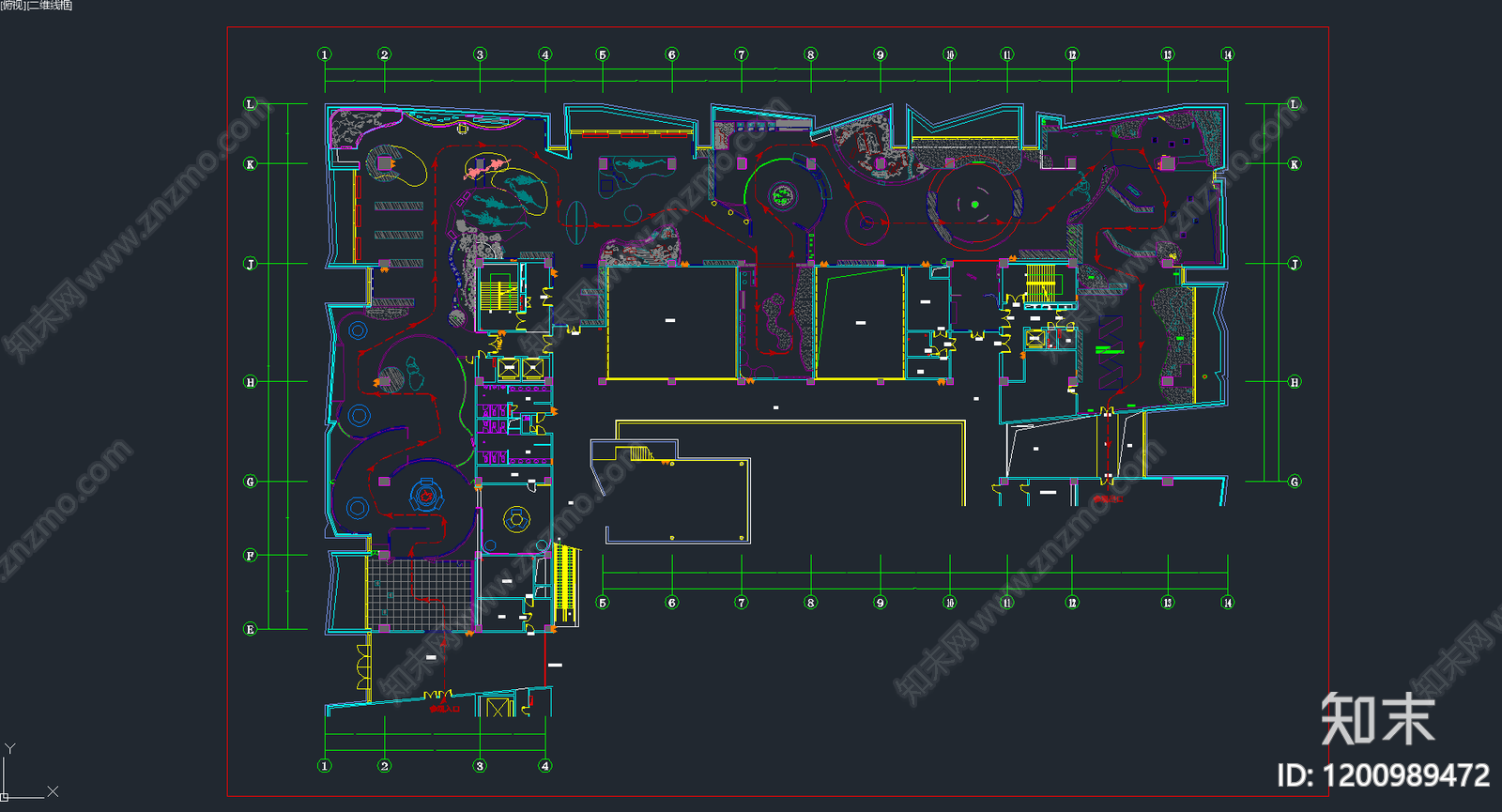This screenshot has height=812, width=1502.
Task: Pick bottom-row axis bubble 9
Action: tap(881, 603)
